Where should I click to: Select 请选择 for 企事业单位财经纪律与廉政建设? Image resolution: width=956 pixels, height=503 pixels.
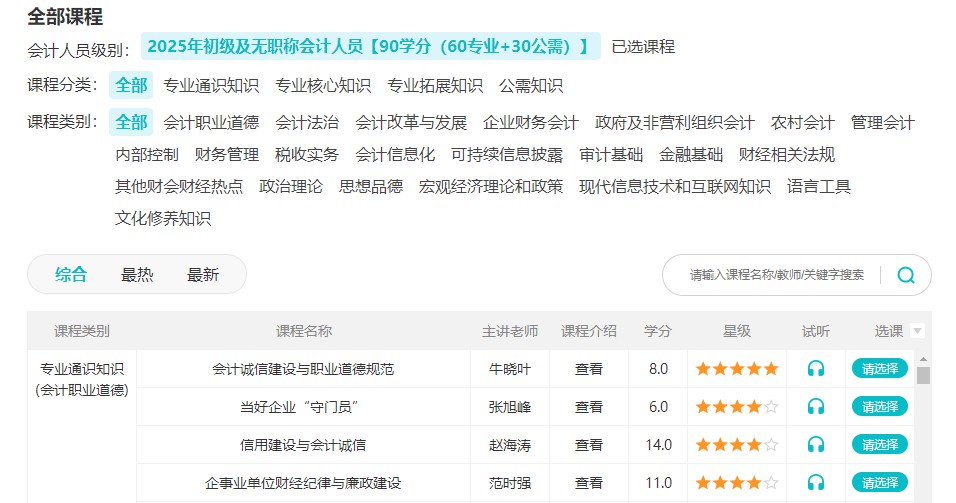click(x=880, y=483)
